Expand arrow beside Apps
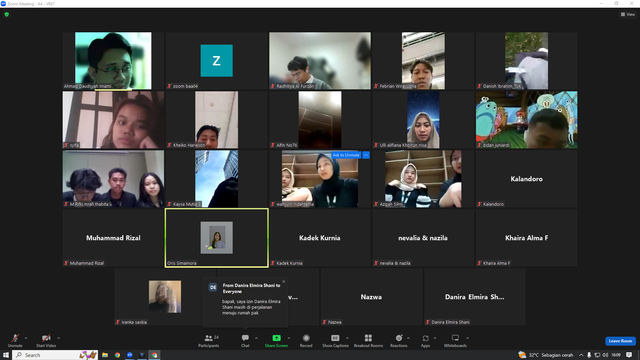The height and width of the screenshot is (360, 640). 435,338
